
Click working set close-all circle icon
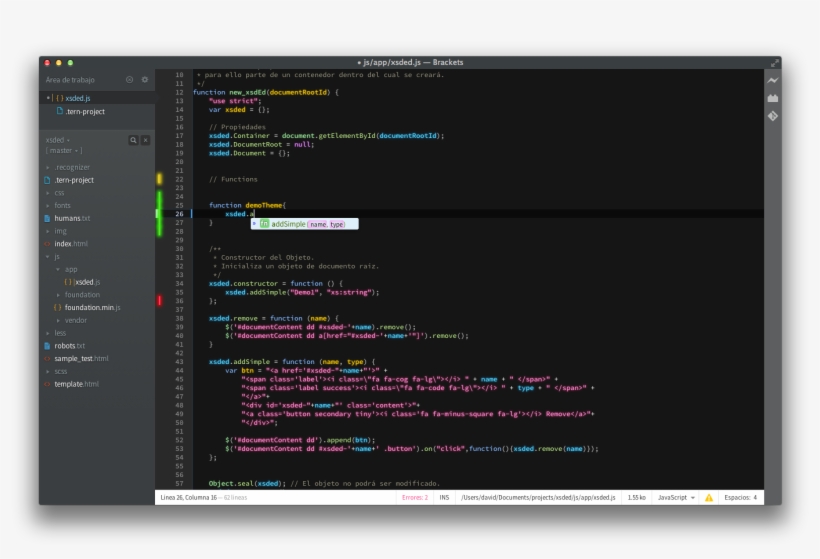pyautogui.click(x=130, y=79)
